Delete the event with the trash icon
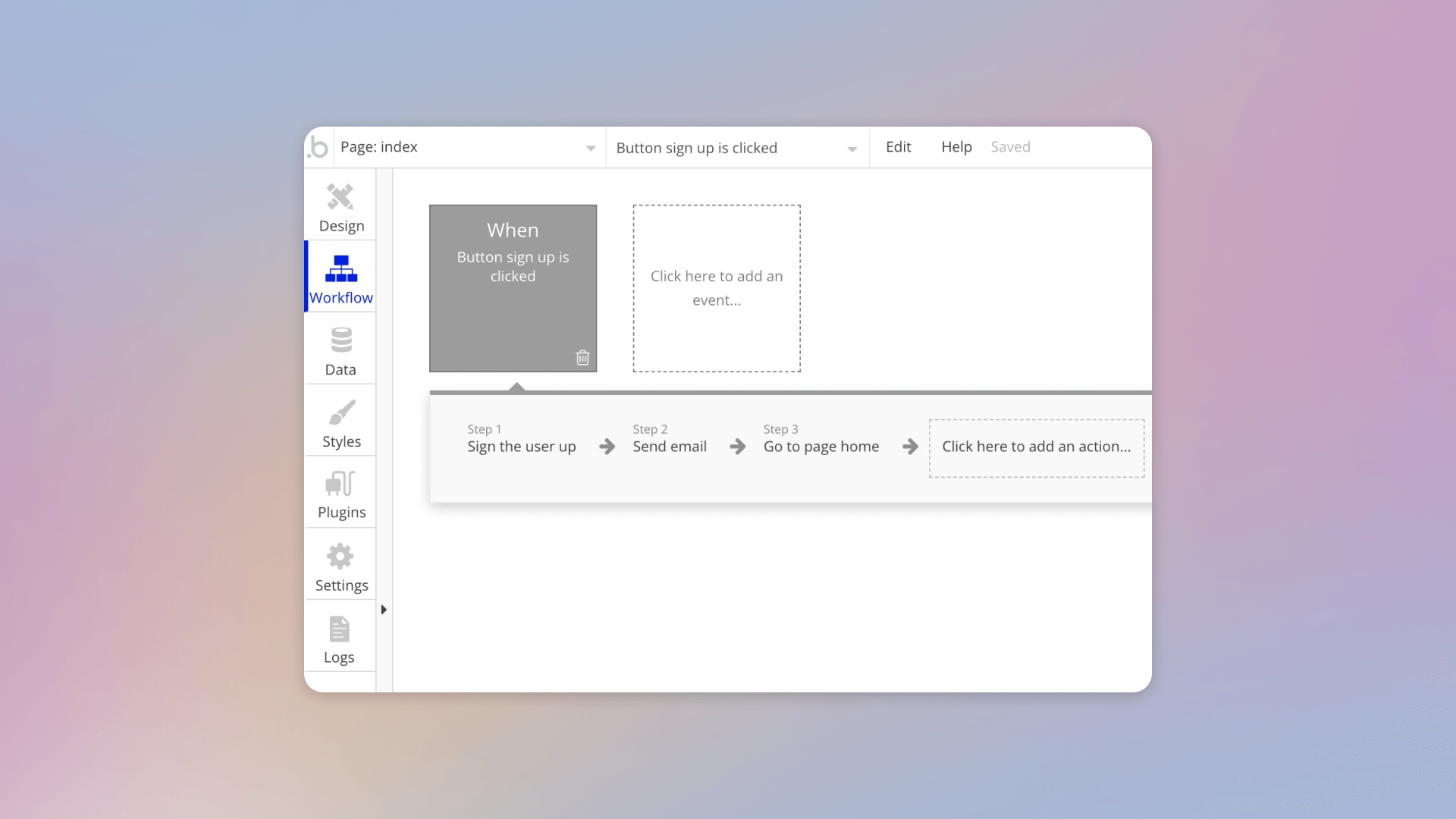Screen dimensions: 1456x819 582,357
